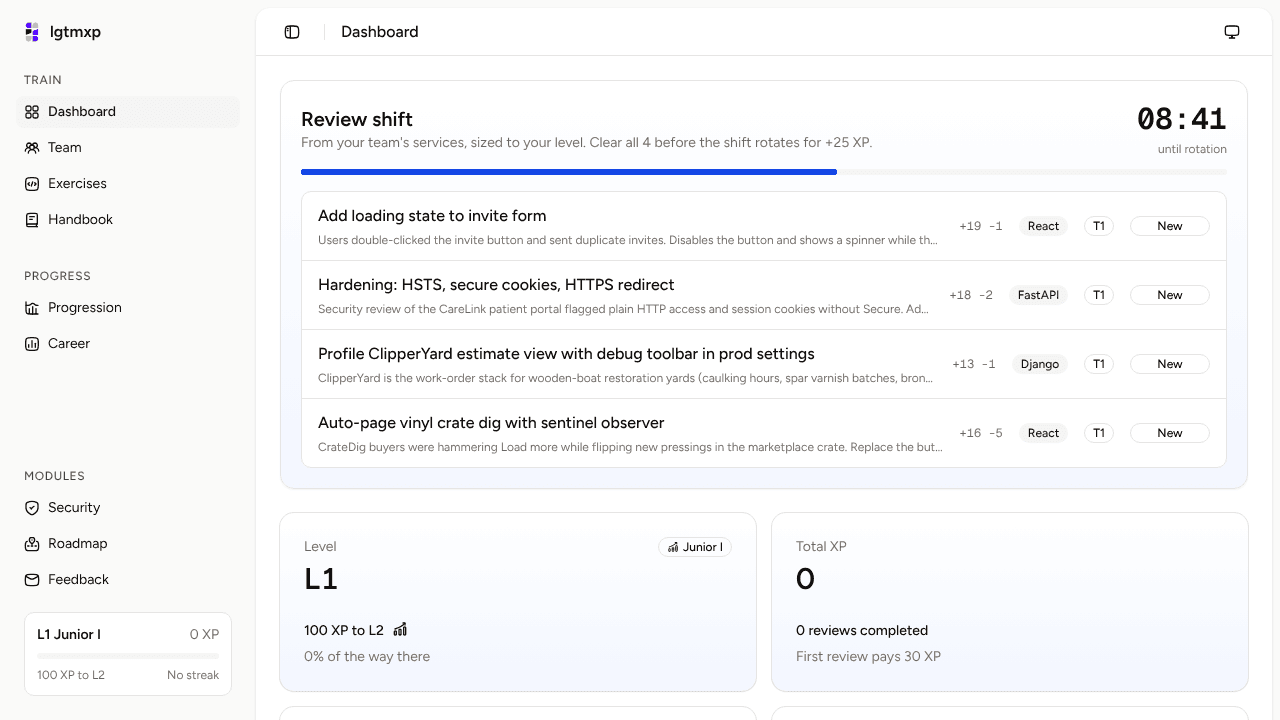1280x720 pixels.
Task: Click New badge on ClipperYard review
Action: pyautogui.click(x=1170, y=364)
